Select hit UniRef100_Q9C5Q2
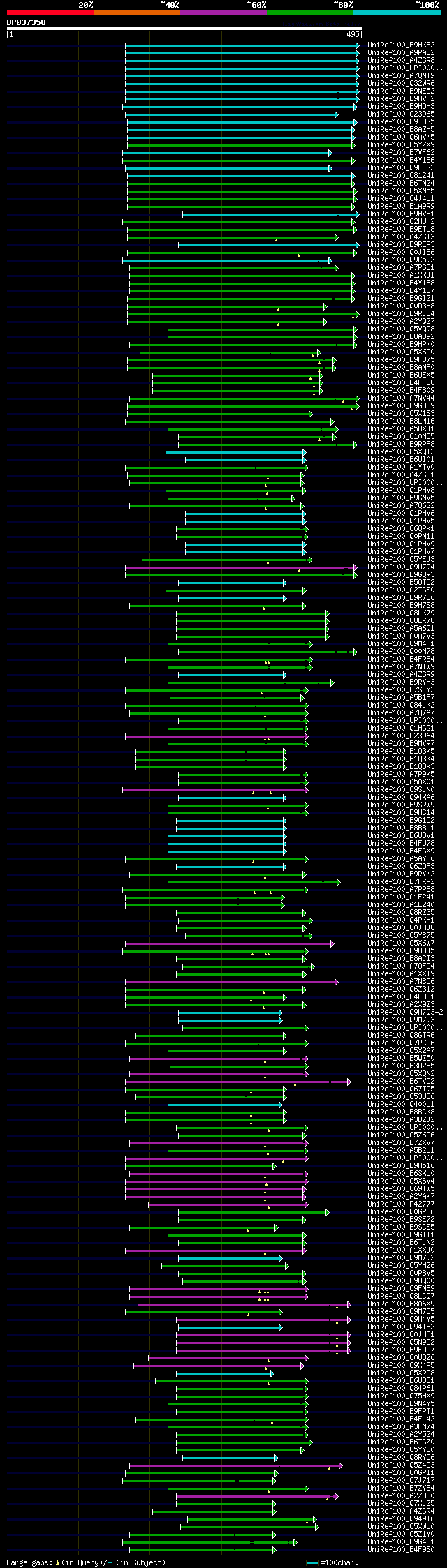The width and height of the screenshot is (447, 1568). (401, 260)
